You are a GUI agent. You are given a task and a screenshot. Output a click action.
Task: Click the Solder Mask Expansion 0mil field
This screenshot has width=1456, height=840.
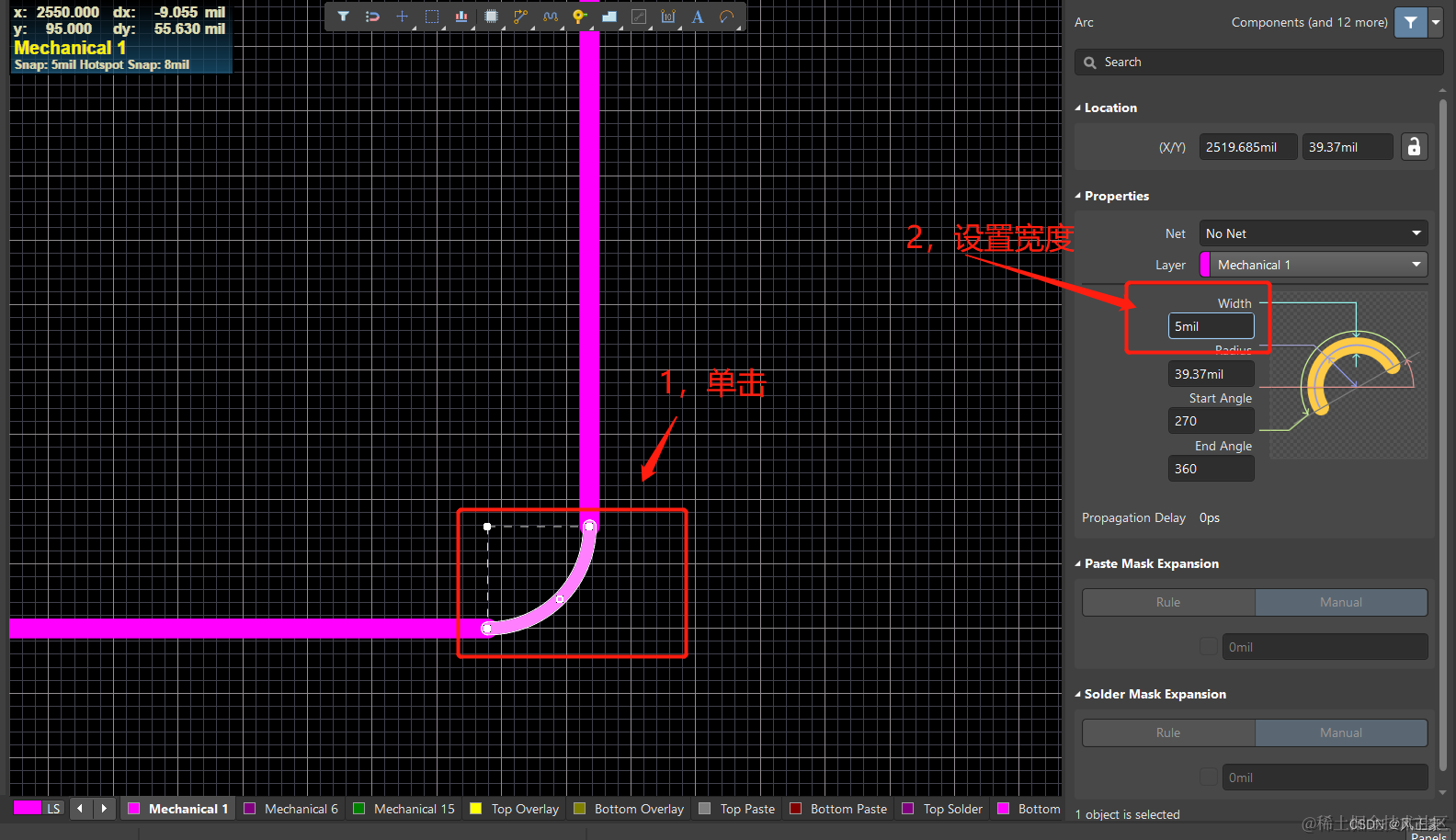(1325, 778)
